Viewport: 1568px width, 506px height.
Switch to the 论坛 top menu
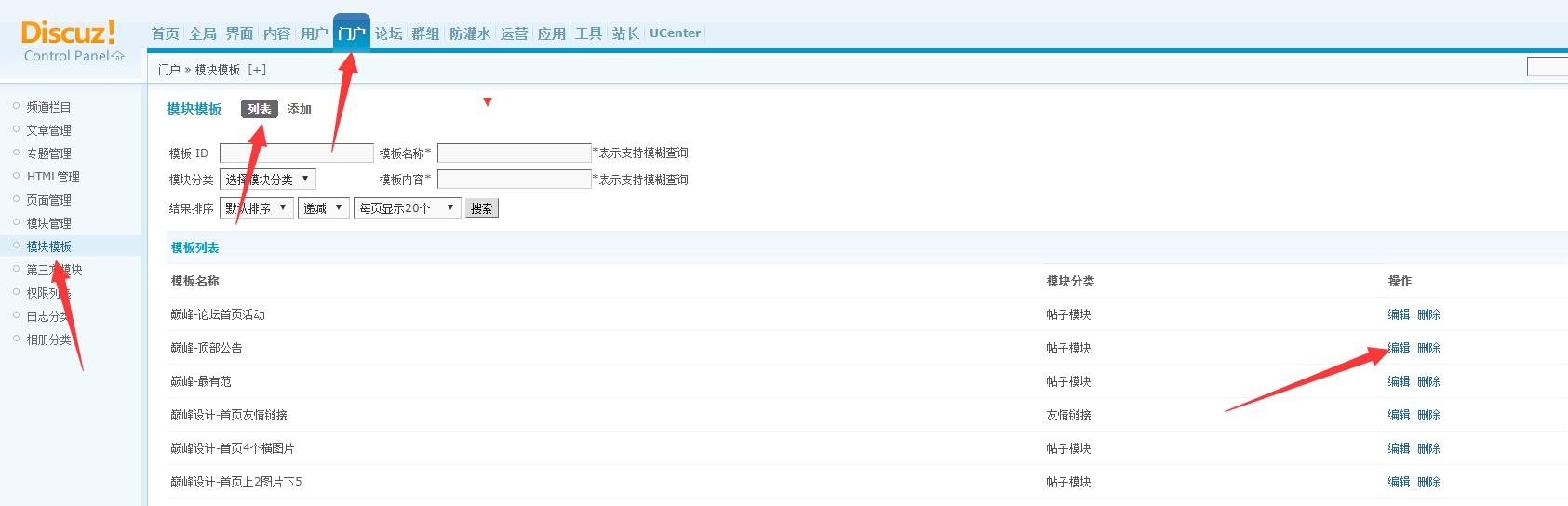388,33
